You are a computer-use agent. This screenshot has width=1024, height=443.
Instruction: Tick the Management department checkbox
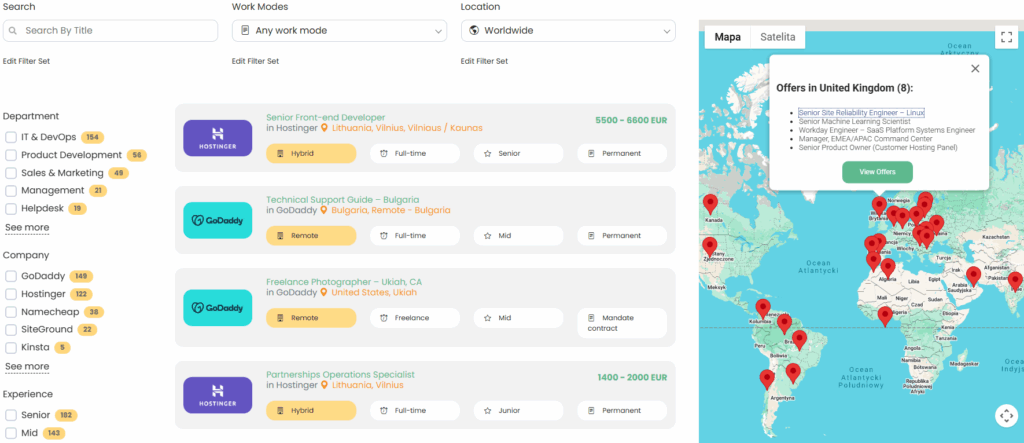point(10,191)
